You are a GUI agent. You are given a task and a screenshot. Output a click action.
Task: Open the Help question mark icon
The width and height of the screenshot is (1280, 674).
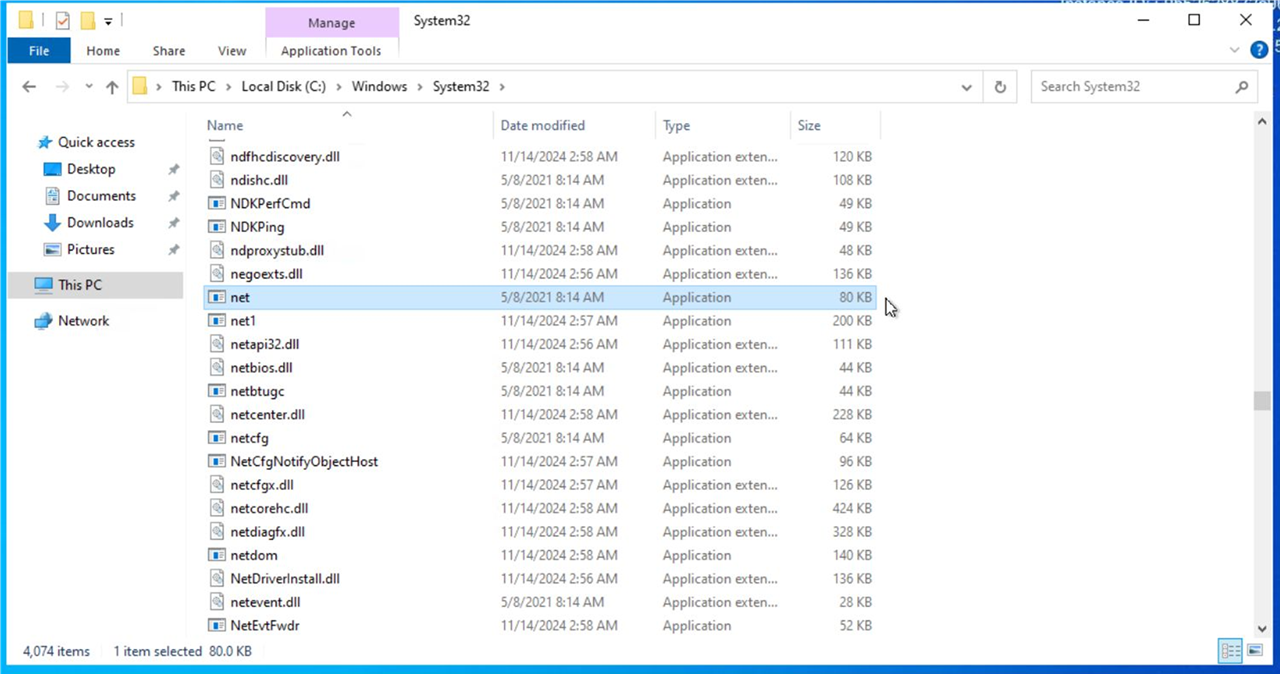(x=1259, y=50)
